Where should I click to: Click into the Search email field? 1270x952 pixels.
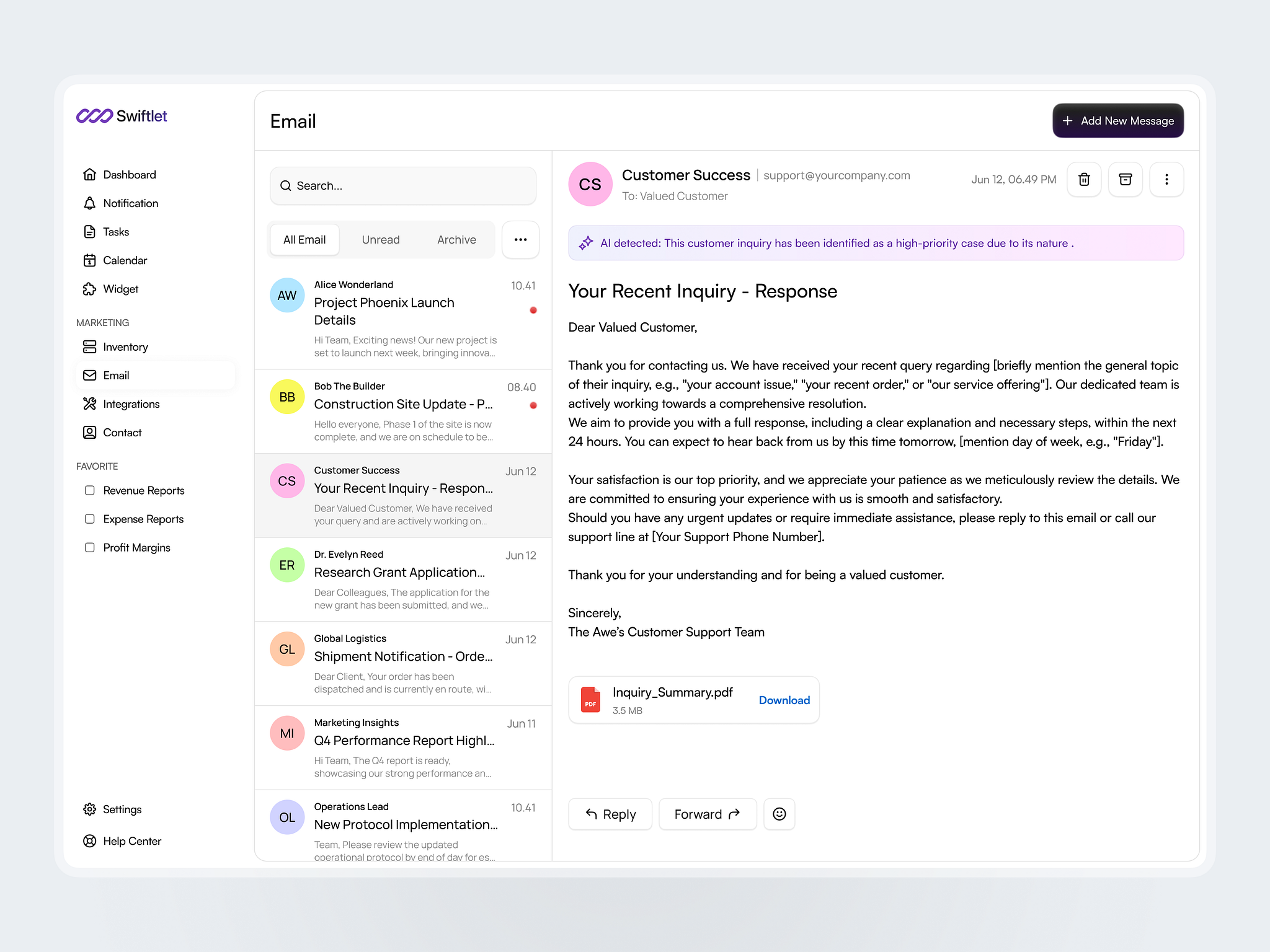pyautogui.click(x=403, y=186)
